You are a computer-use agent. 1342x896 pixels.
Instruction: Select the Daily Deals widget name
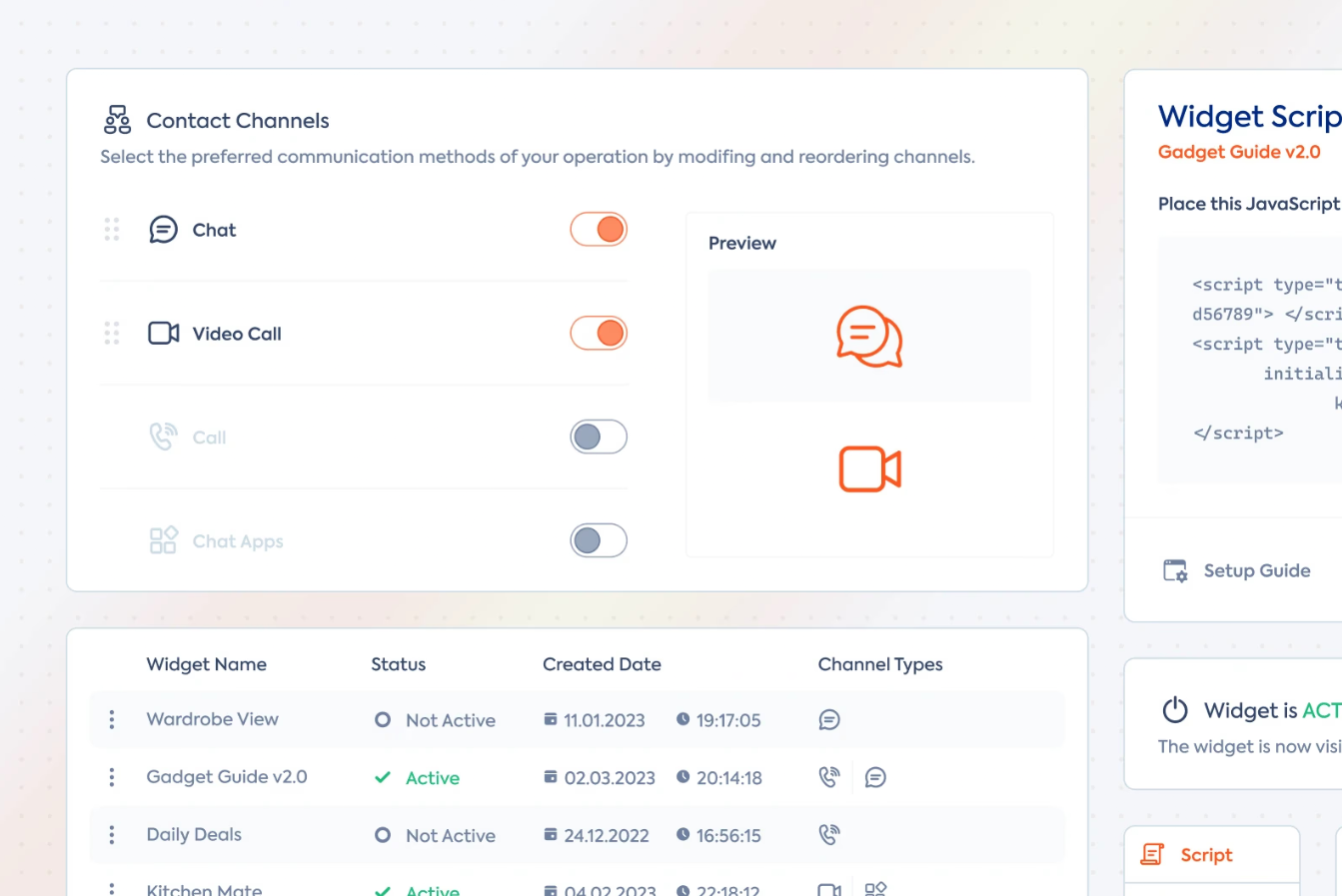point(194,835)
